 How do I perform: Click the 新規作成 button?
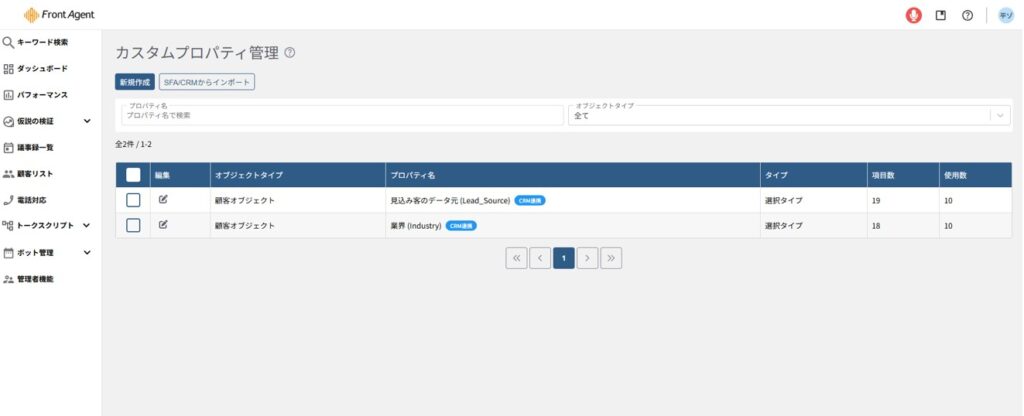(134, 83)
